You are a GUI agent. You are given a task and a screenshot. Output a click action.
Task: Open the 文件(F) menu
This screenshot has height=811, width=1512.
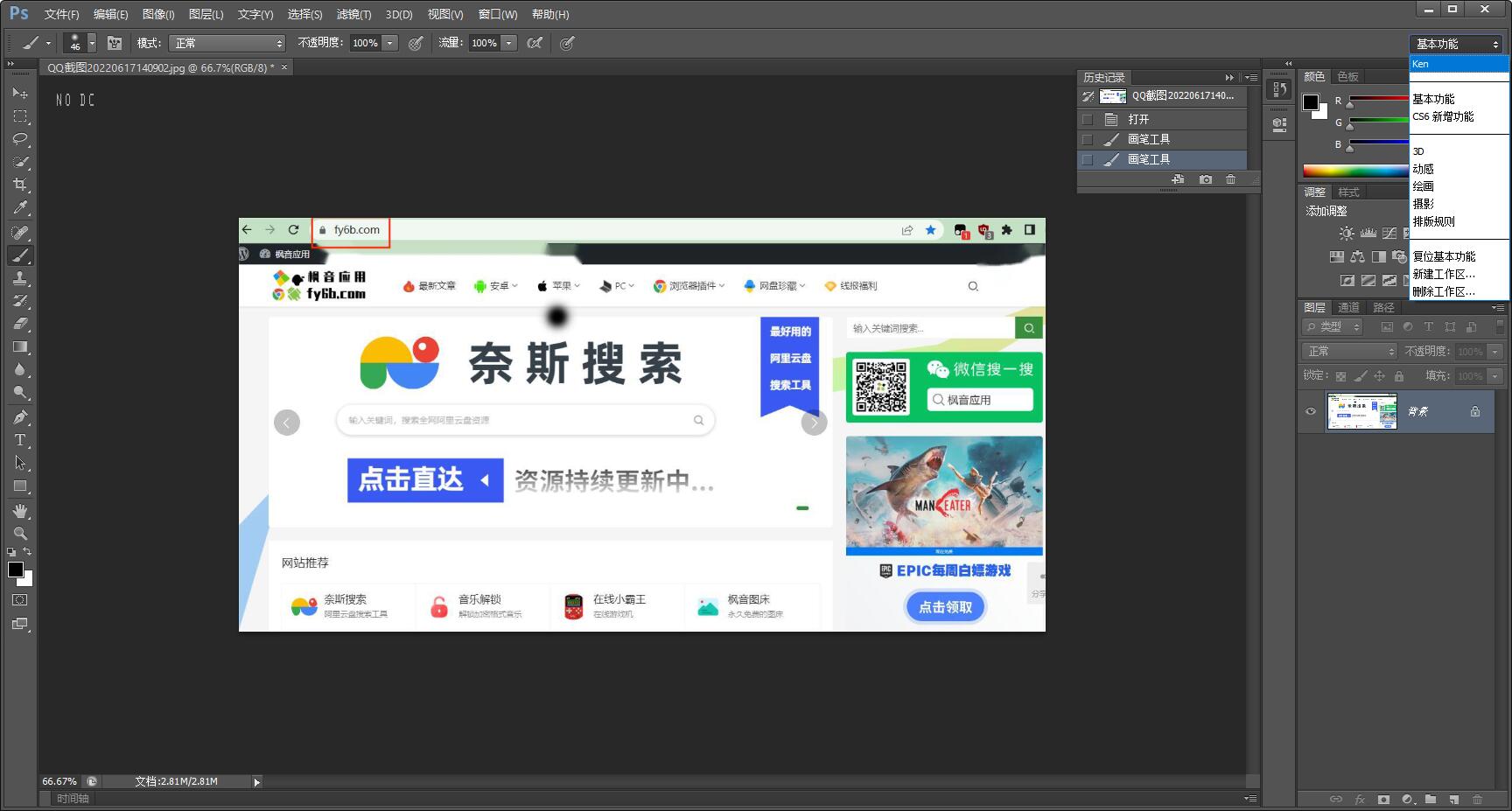click(61, 14)
